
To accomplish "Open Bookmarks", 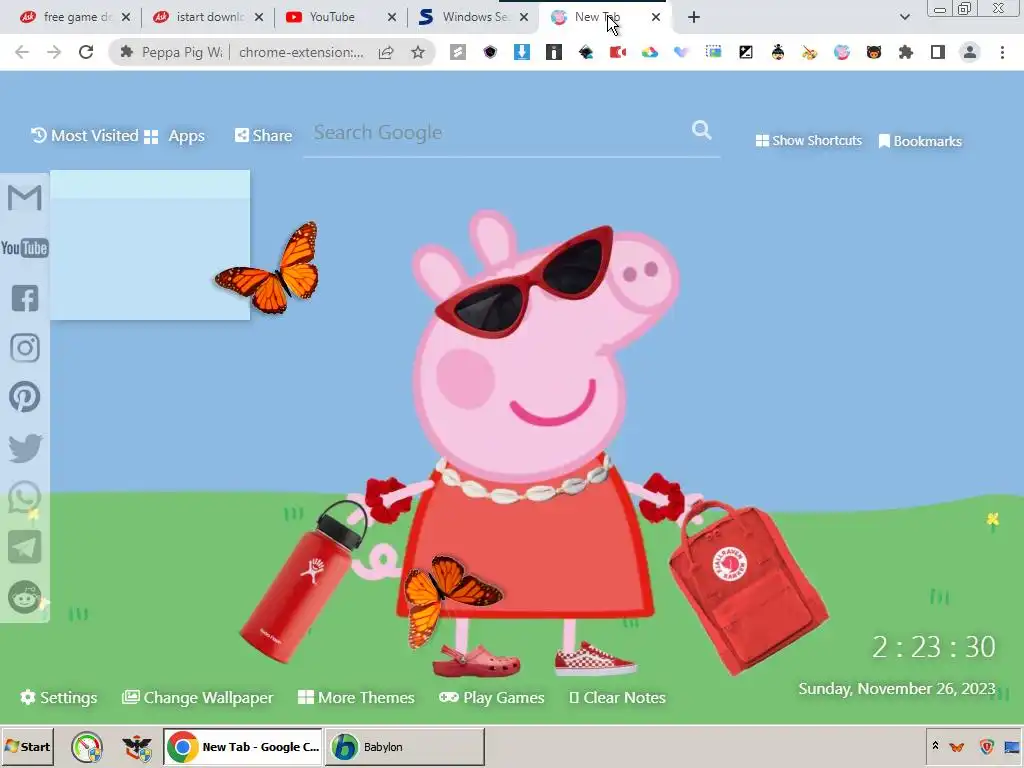I will click(x=920, y=141).
